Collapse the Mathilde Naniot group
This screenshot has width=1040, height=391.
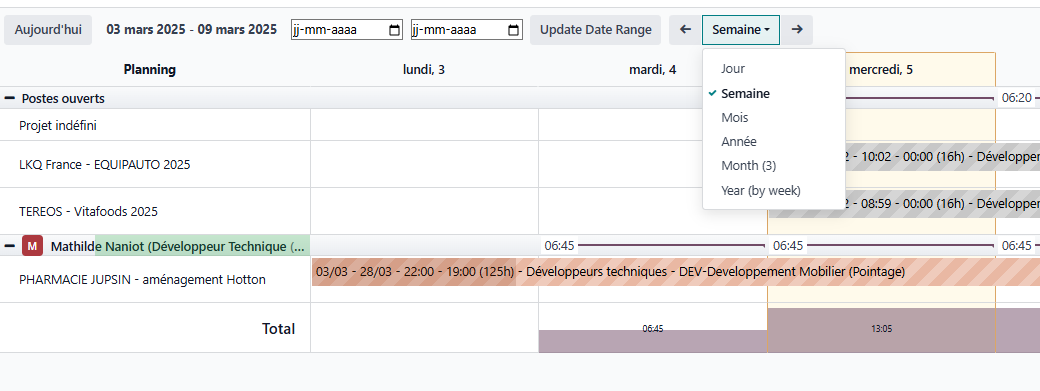[x=10, y=246]
